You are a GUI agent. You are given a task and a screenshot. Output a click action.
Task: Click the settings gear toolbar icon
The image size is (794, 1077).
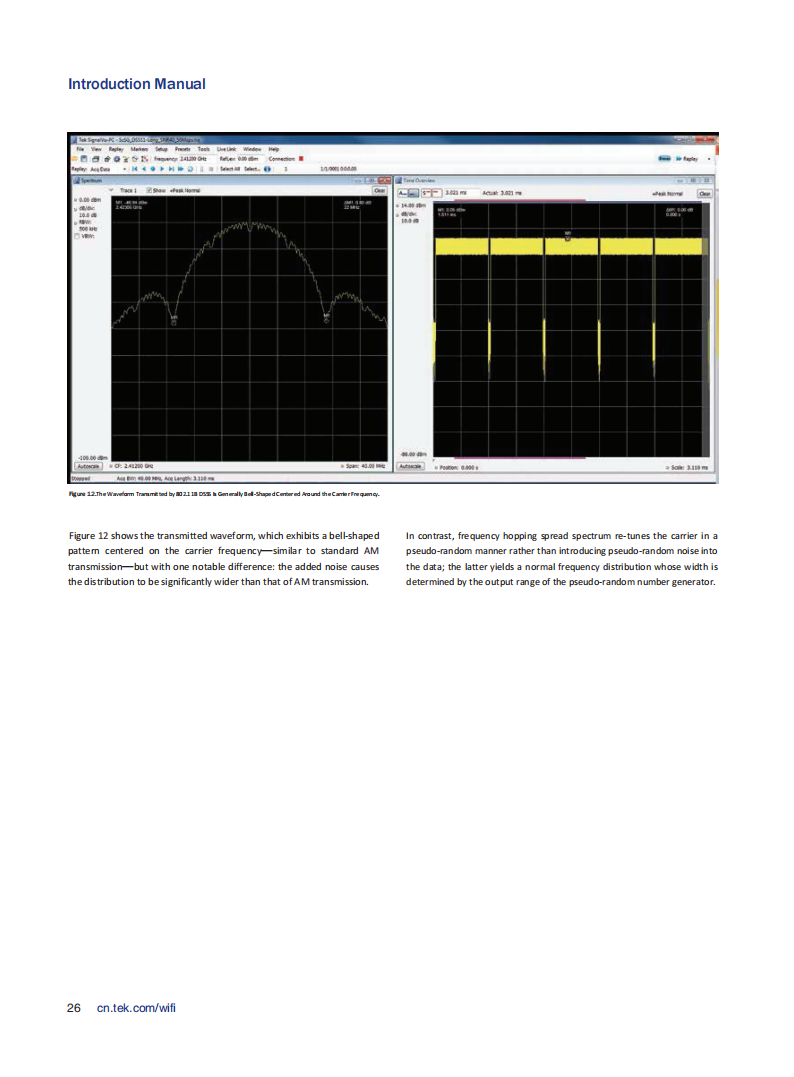[x=117, y=159]
